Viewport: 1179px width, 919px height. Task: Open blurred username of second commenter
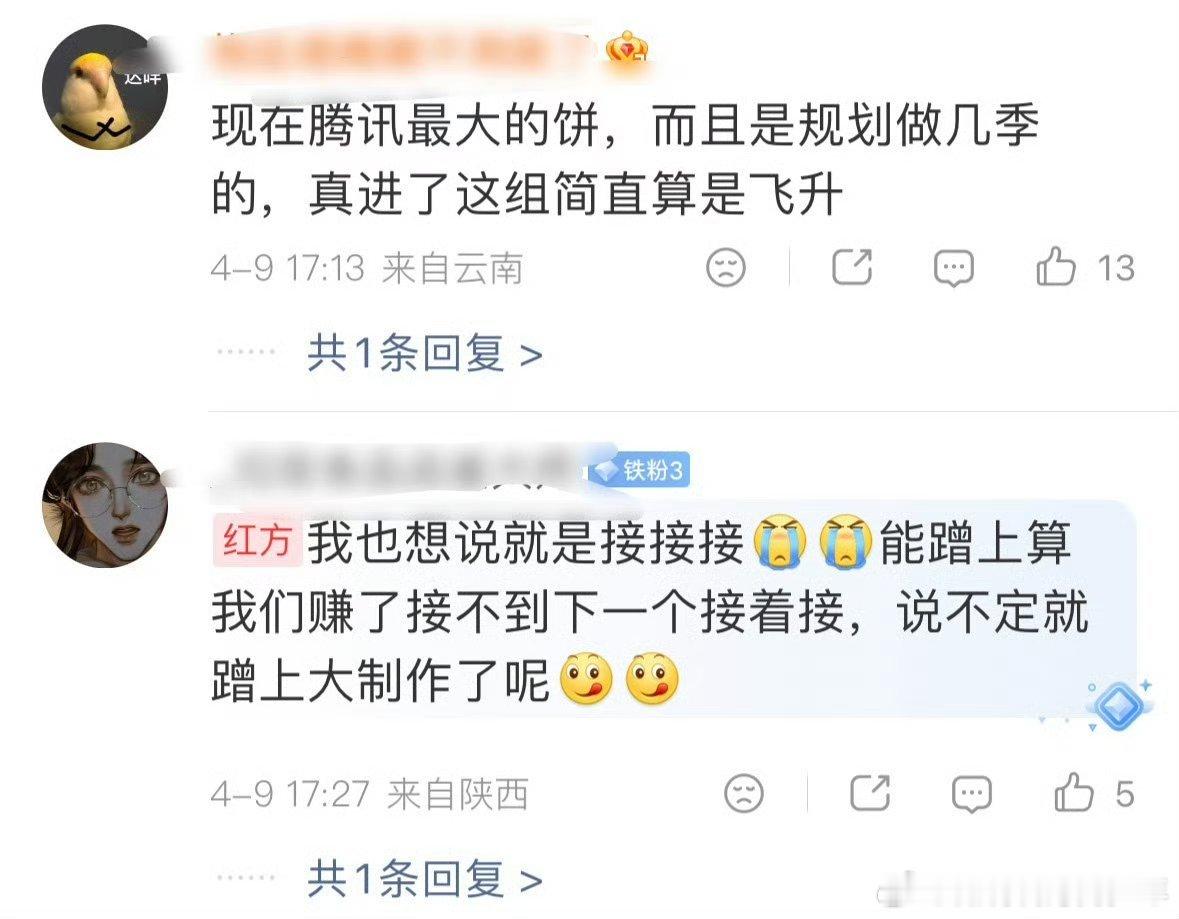tap(399, 471)
